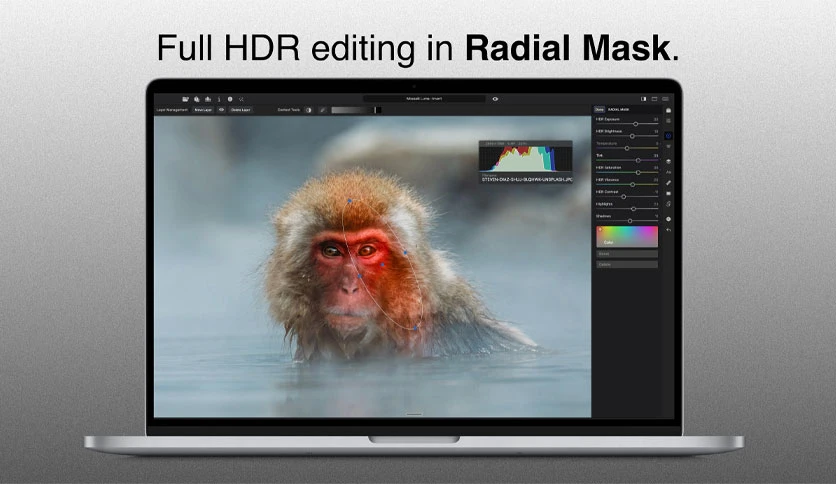Adjust the gradient strip slider in toolbar

tap(356, 110)
